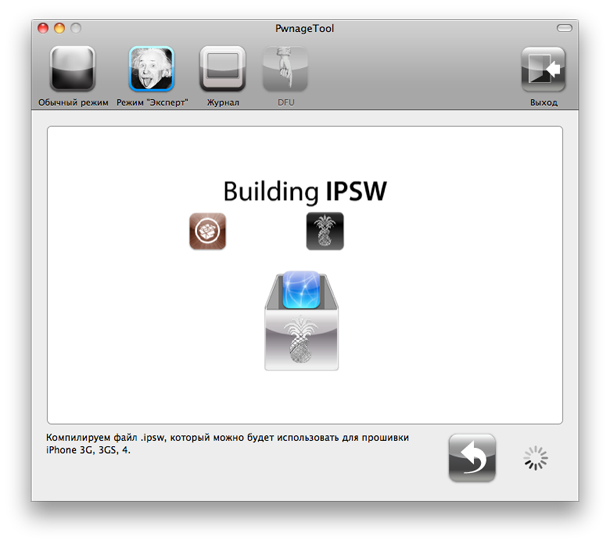Select the black pineapple icon
610x544 pixels.
click(x=324, y=231)
